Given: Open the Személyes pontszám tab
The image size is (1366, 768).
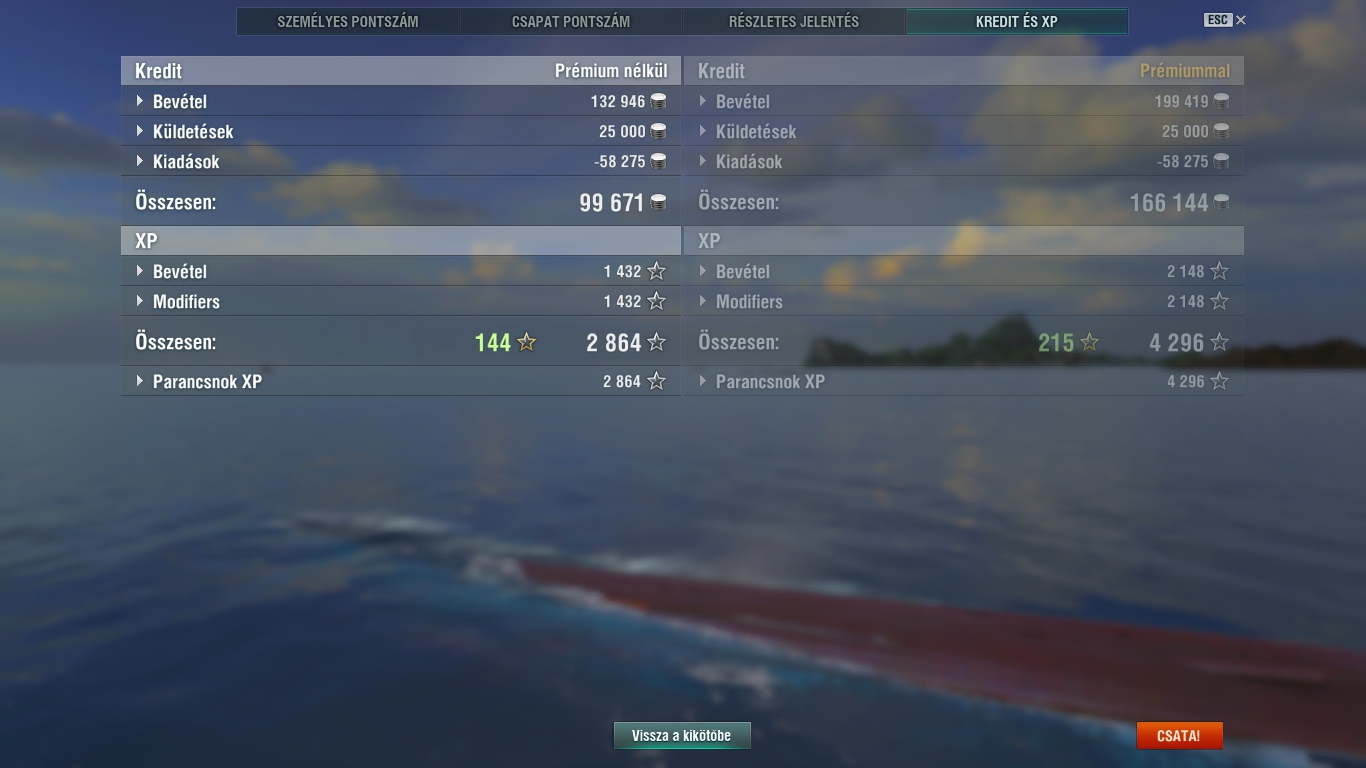Looking at the screenshot, I should 348,21.
